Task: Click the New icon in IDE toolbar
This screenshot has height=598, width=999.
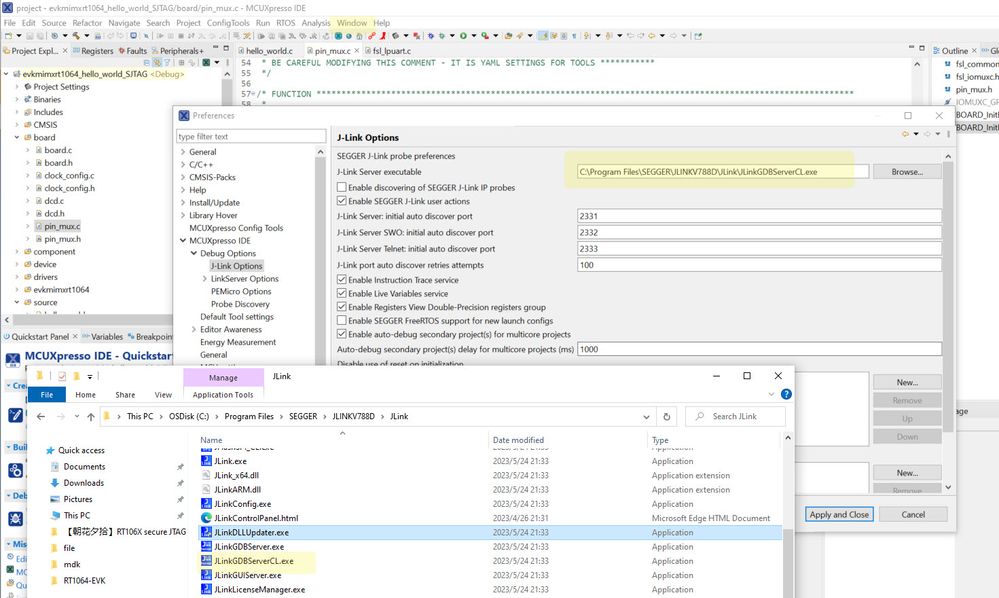Action: tap(9, 36)
